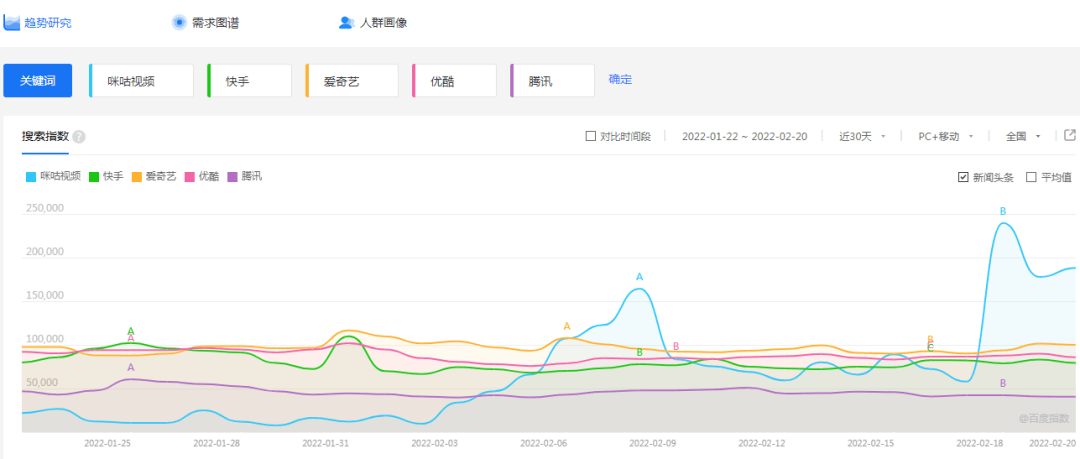1080x459 pixels.
Task: Open the blue B news marker at the highest peak
Action: tap(1003, 211)
